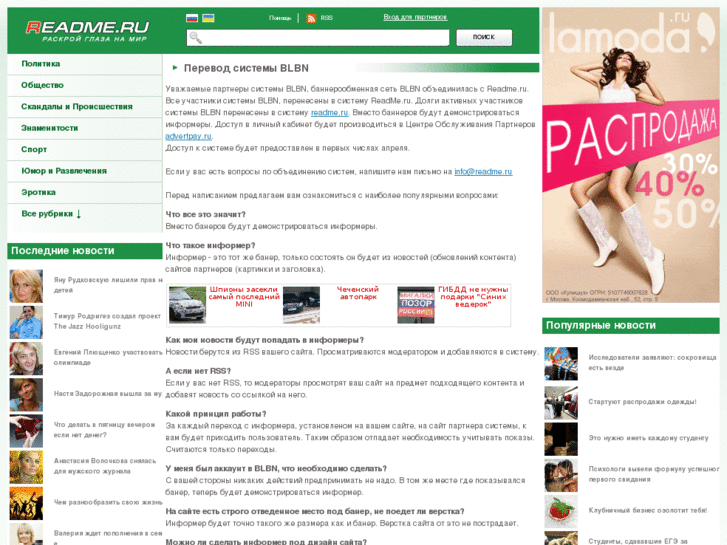This screenshot has height=545, width=727.
Task: Open Валерия ждет пополнения news link
Action: point(108,537)
